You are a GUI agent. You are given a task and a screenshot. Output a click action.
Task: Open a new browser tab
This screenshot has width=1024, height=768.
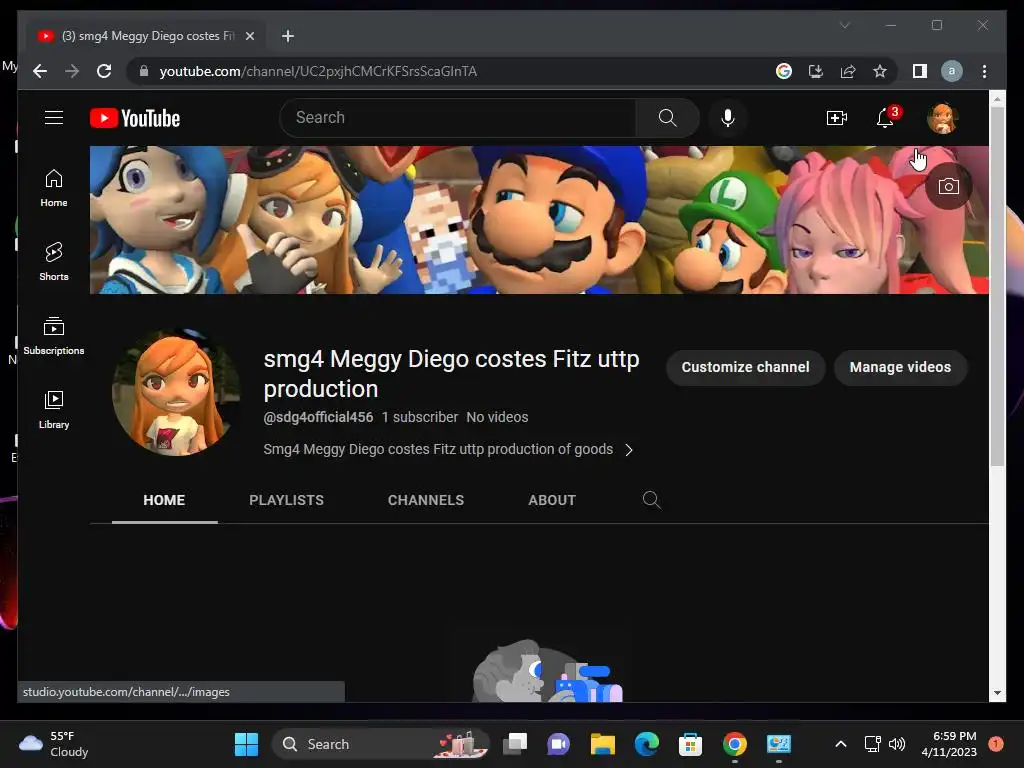tap(287, 36)
